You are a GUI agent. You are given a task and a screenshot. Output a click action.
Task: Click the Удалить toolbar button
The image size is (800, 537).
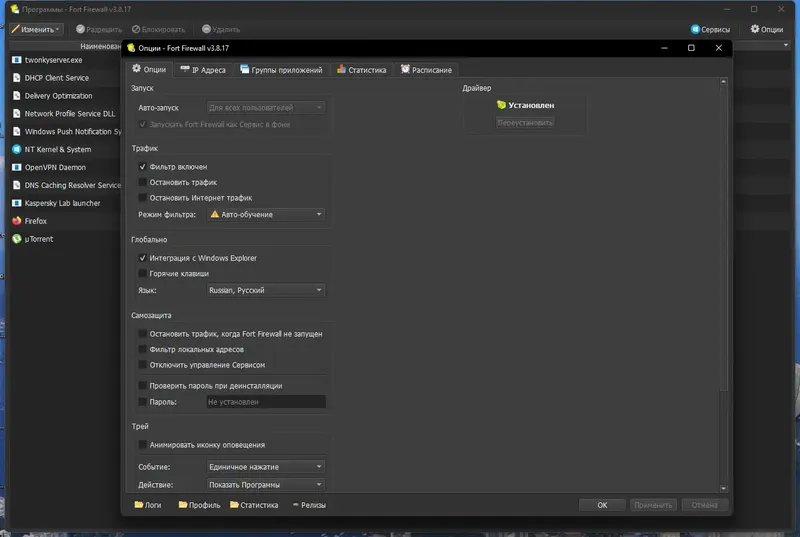221,30
